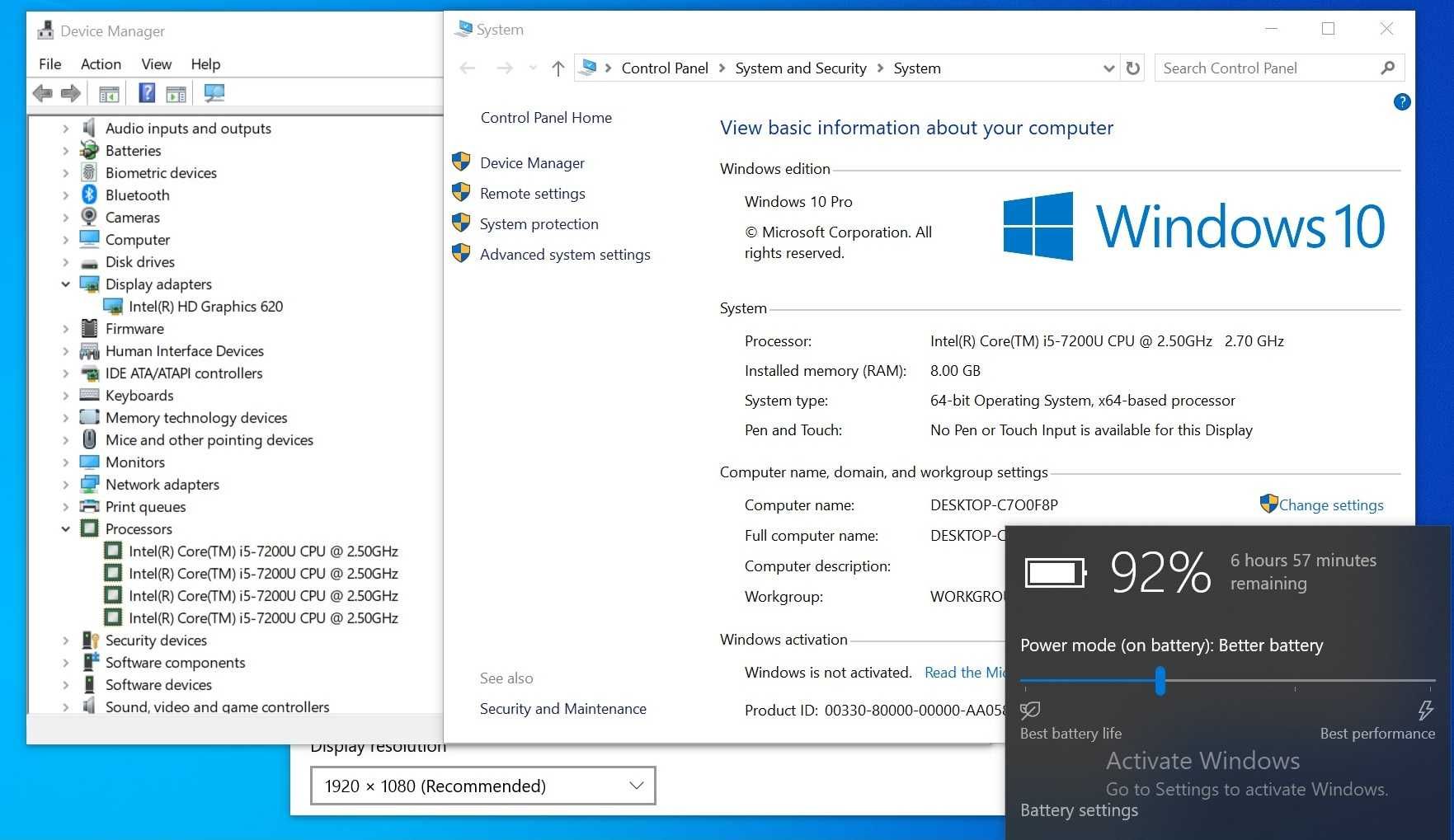
Task: Click the battery icon in the power flyout
Action: [1056, 572]
